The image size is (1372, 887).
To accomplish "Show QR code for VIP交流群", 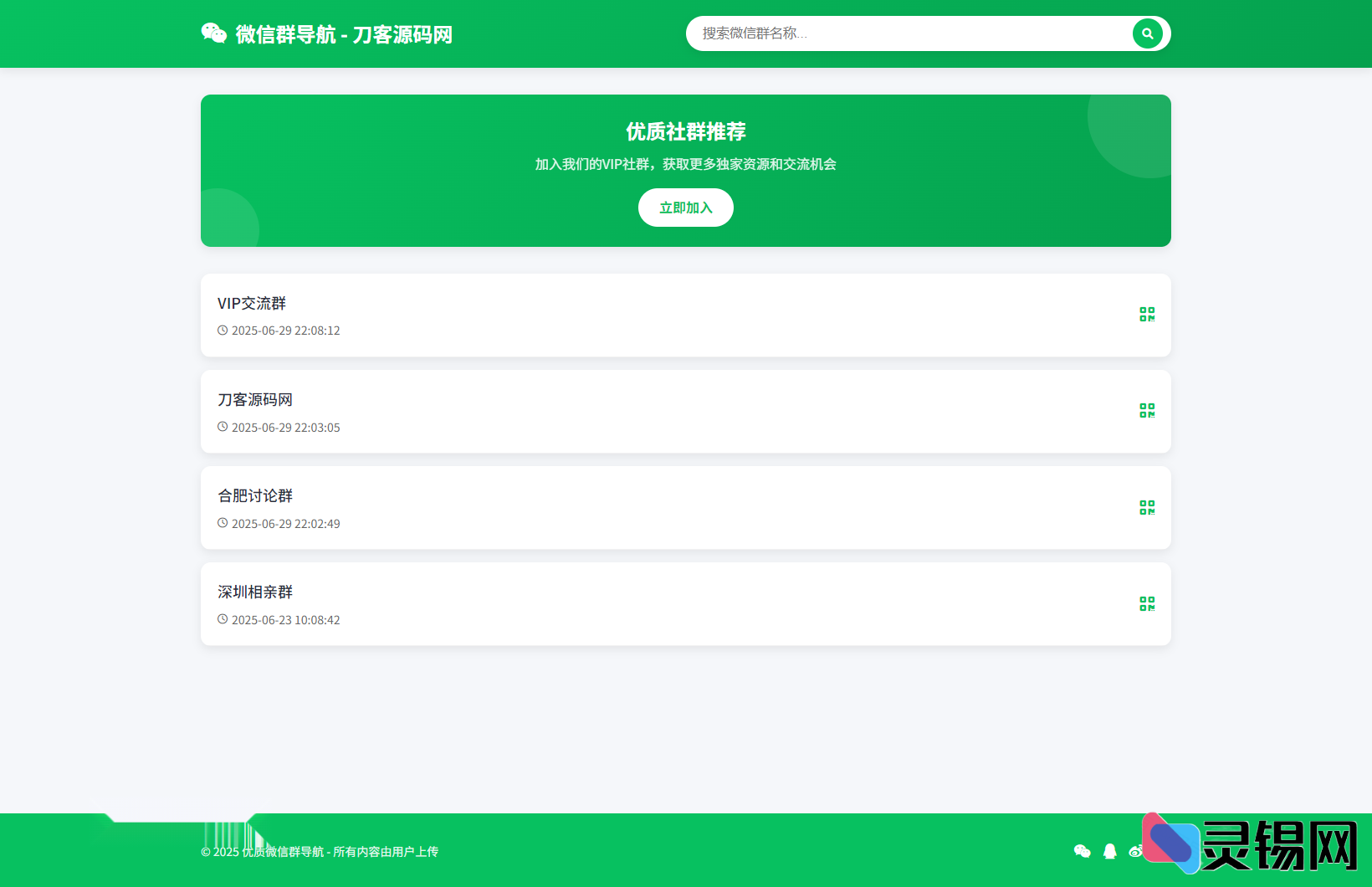I will coord(1147,315).
